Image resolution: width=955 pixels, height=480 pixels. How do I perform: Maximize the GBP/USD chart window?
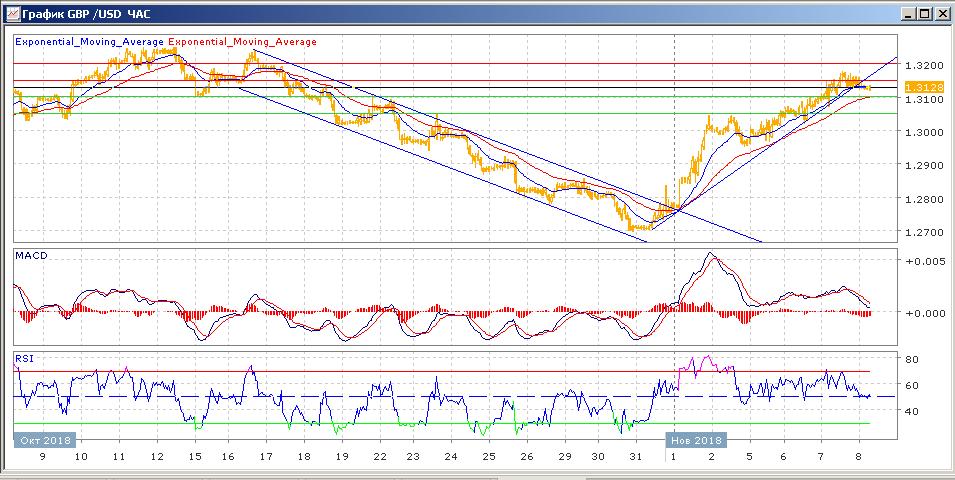pos(924,13)
